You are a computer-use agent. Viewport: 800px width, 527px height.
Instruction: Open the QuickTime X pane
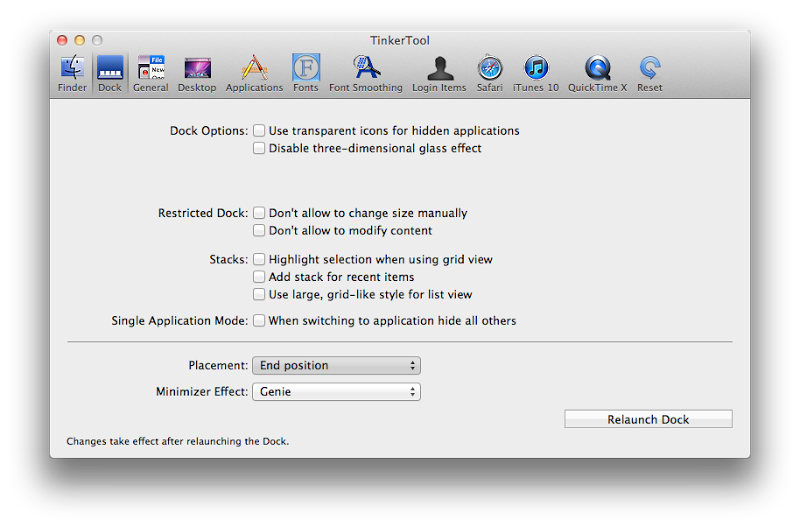tap(597, 74)
